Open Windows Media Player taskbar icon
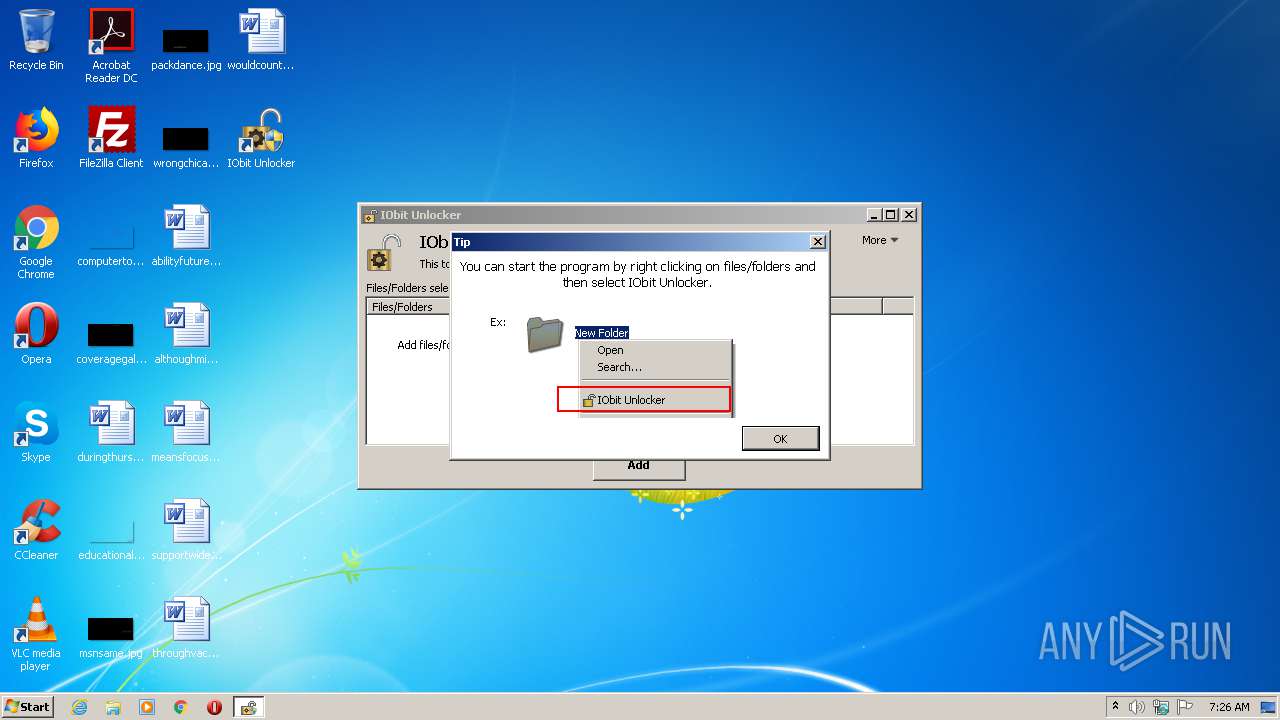1280x720 pixels. pos(147,707)
